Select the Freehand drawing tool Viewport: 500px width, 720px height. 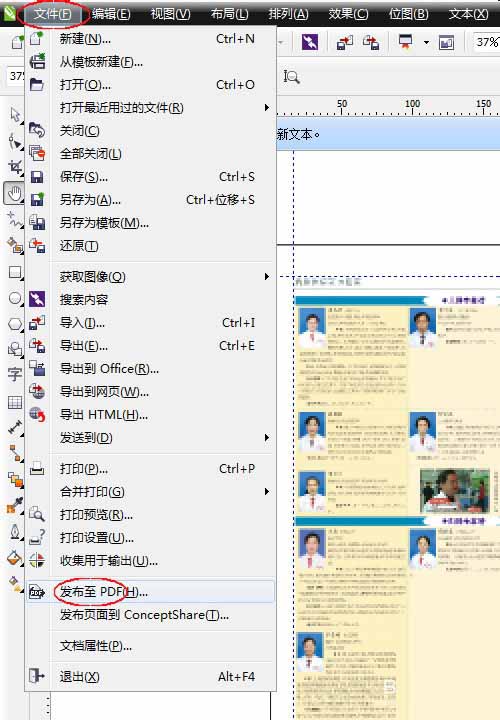[x=15, y=219]
